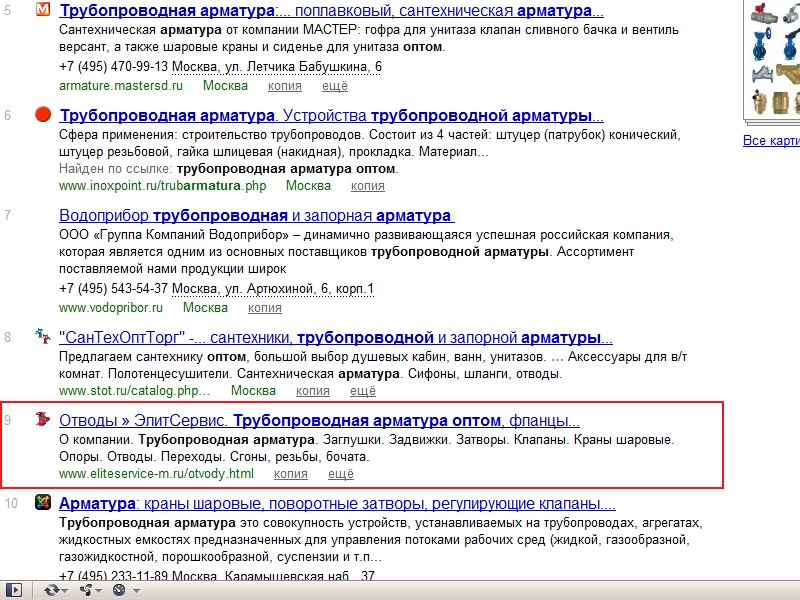Click 'ещё' next to armature.mastersd.ru
The width and height of the screenshot is (800, 600).
click(x=335, y=86)
